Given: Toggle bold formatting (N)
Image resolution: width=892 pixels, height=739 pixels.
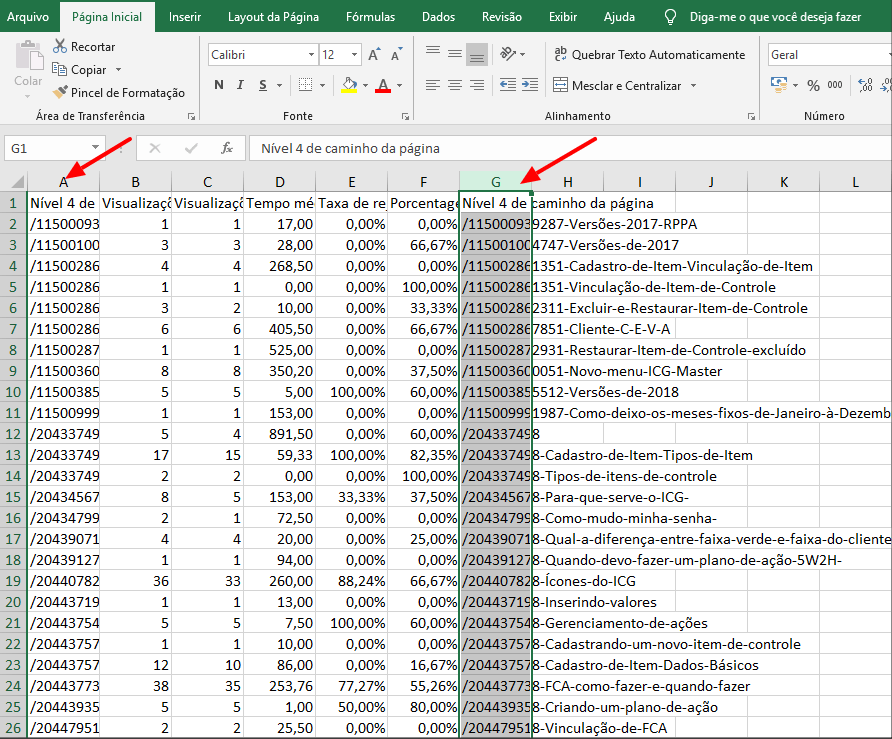Looking at the screenshot, I should (x=219, y=85).
